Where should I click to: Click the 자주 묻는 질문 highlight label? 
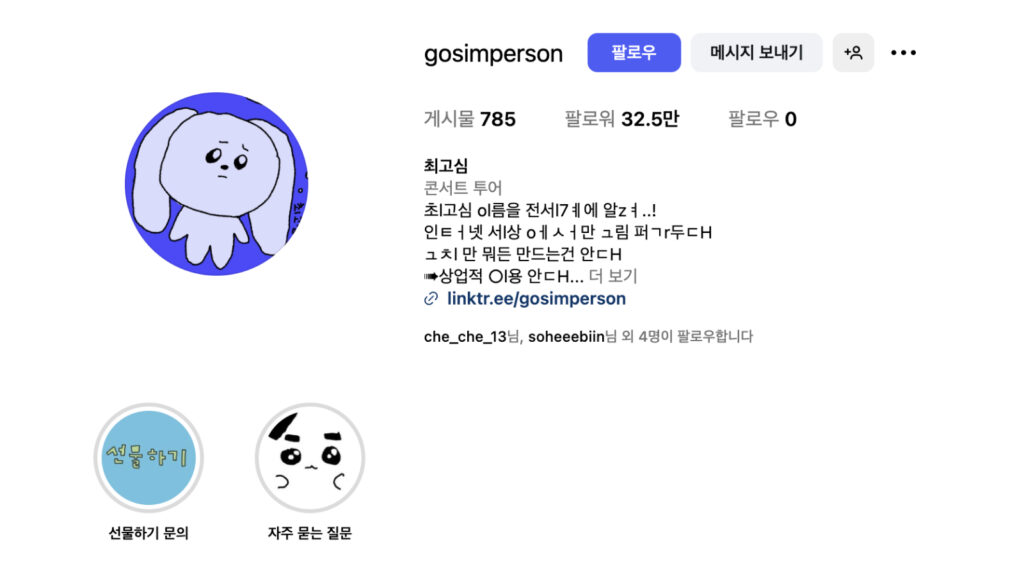(310, 533)
